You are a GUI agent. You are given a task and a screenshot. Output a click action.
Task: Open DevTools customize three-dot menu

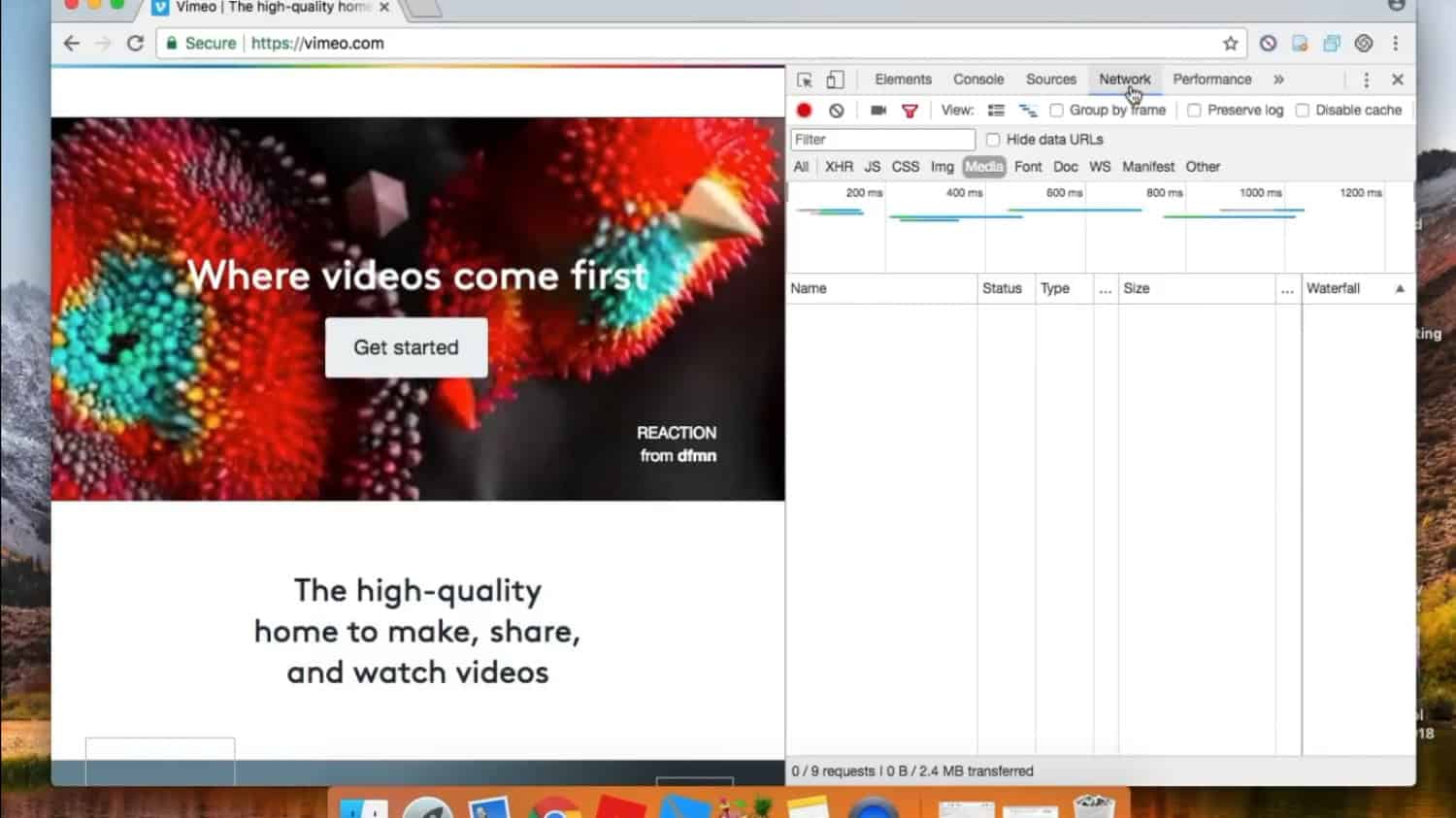1366,80
